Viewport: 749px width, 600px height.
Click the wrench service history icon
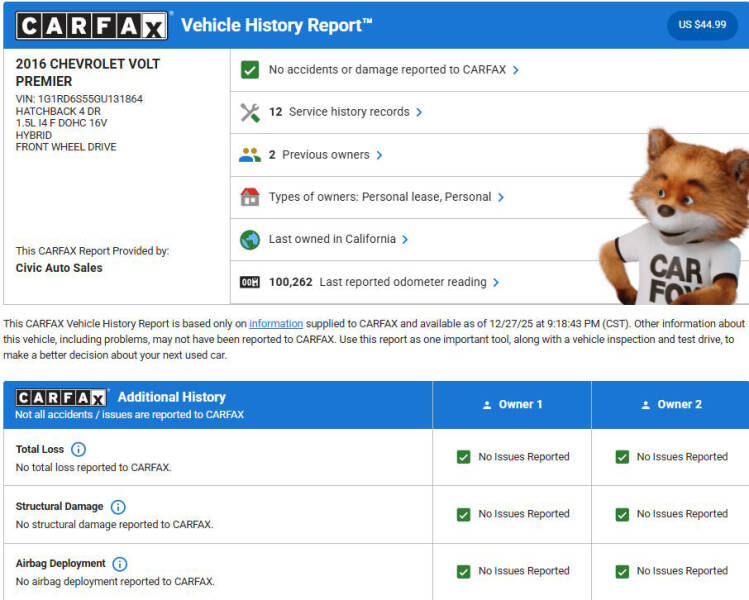point(250,112)
